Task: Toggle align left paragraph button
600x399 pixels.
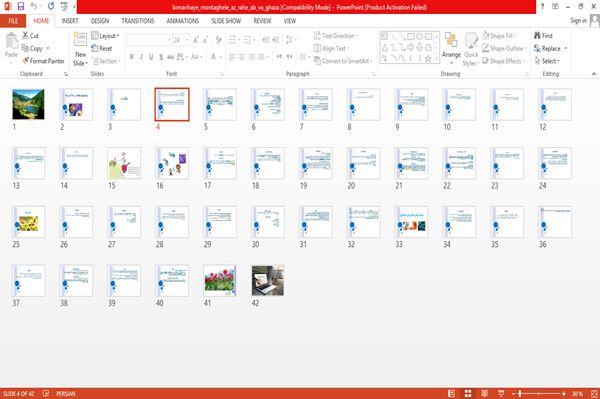Action: pyautogui.click(x=232, y=57)
